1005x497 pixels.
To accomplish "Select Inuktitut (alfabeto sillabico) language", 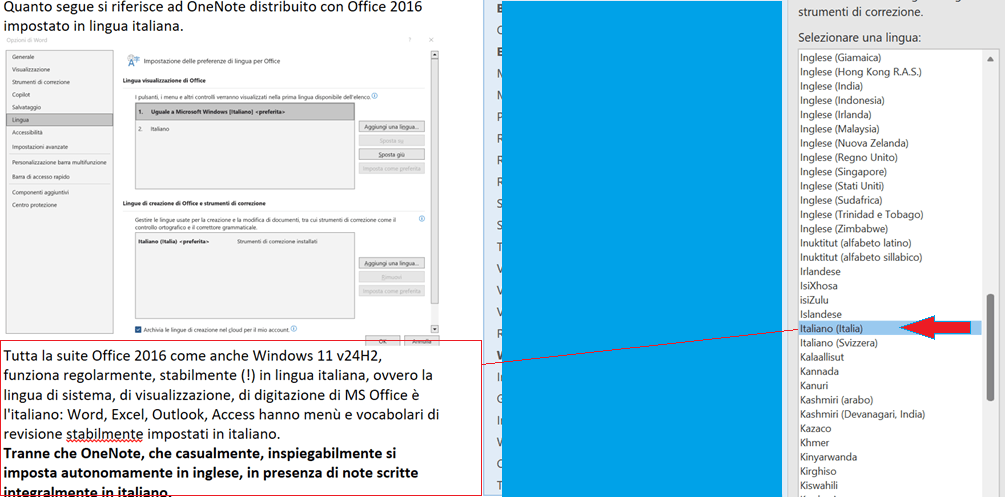I will (x=861, y=257).
